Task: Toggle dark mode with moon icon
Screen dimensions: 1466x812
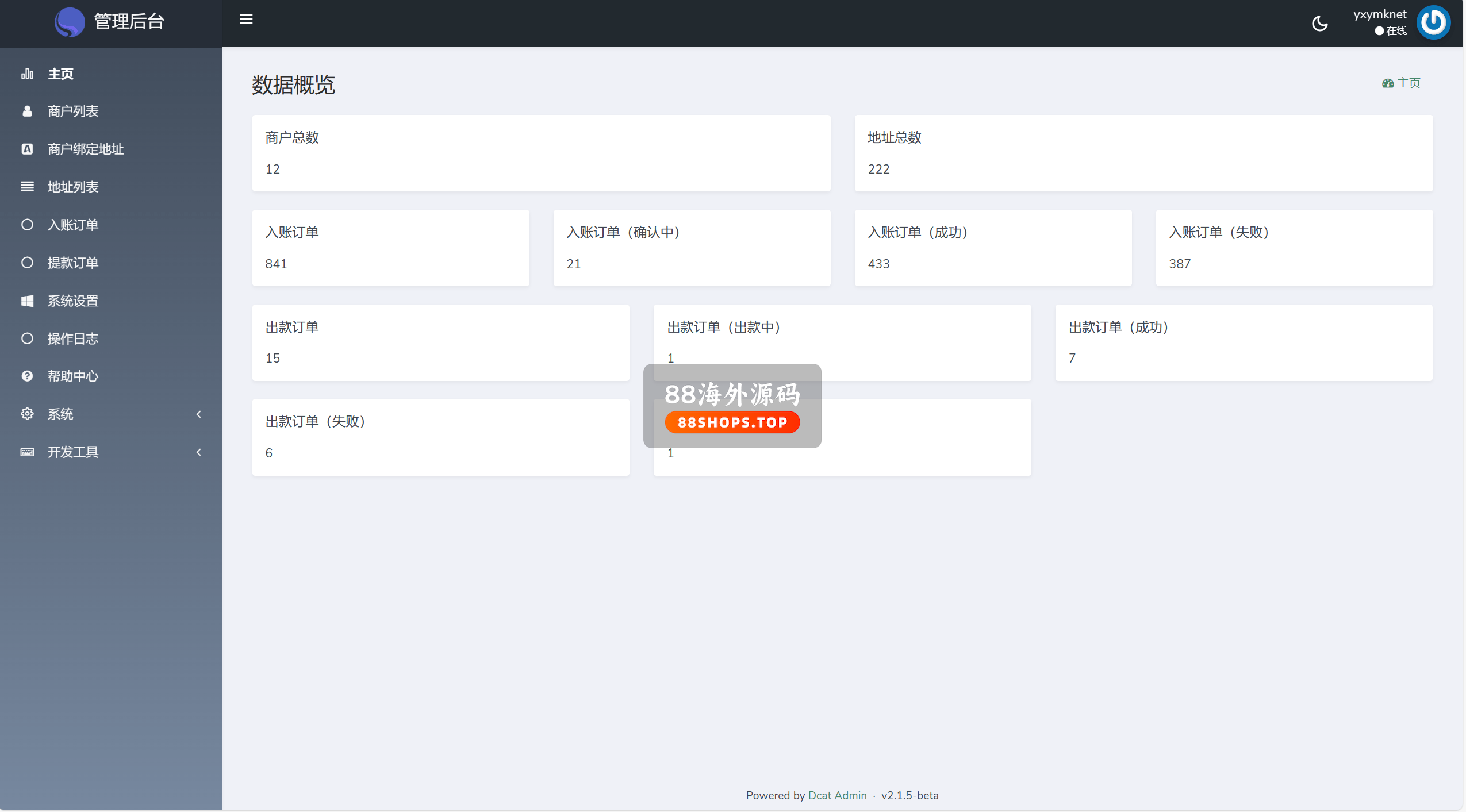Action: (x=1319, y=24)
